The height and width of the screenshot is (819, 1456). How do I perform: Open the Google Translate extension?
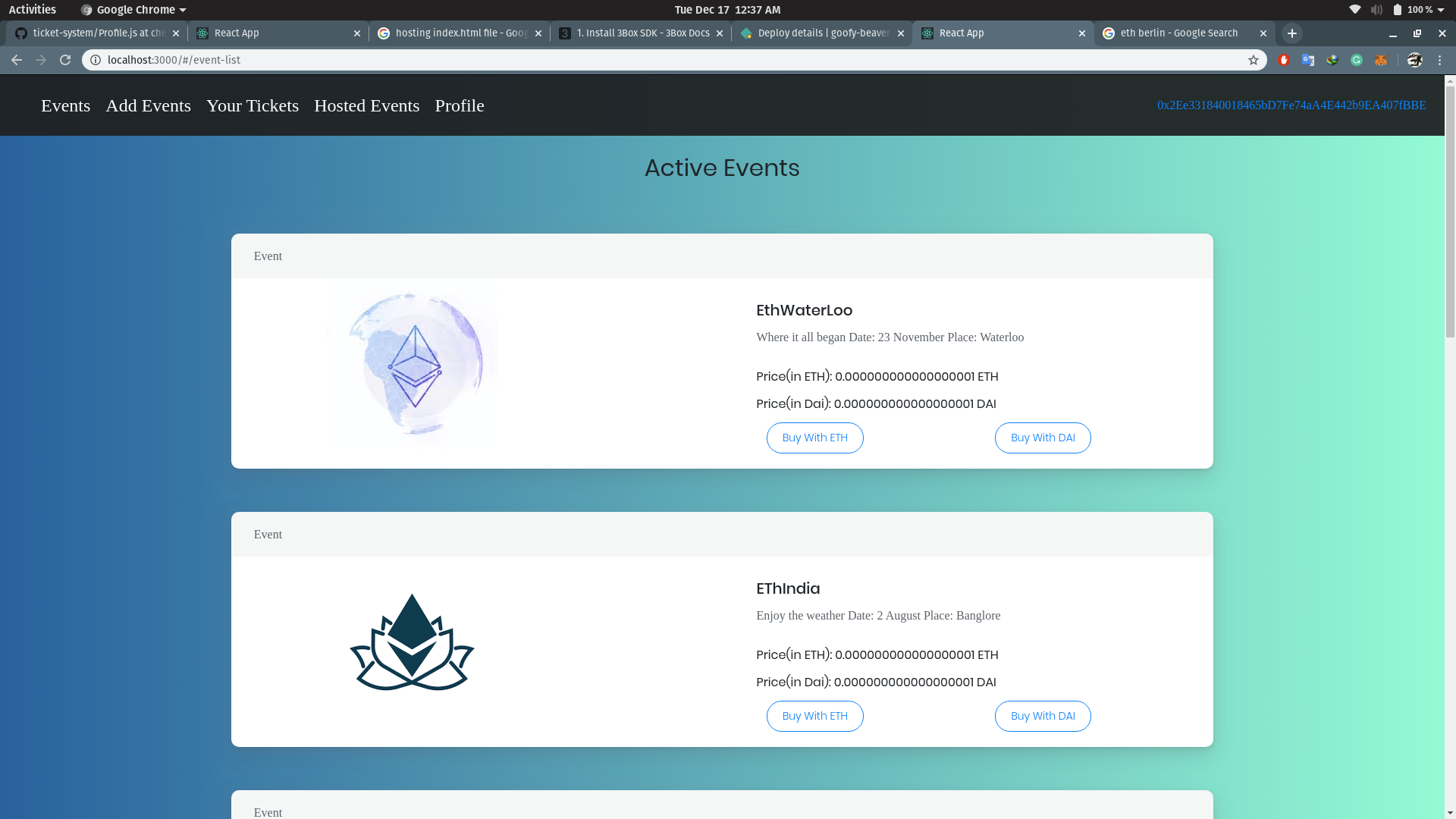pyautogui.click(x=1308, y=60)
